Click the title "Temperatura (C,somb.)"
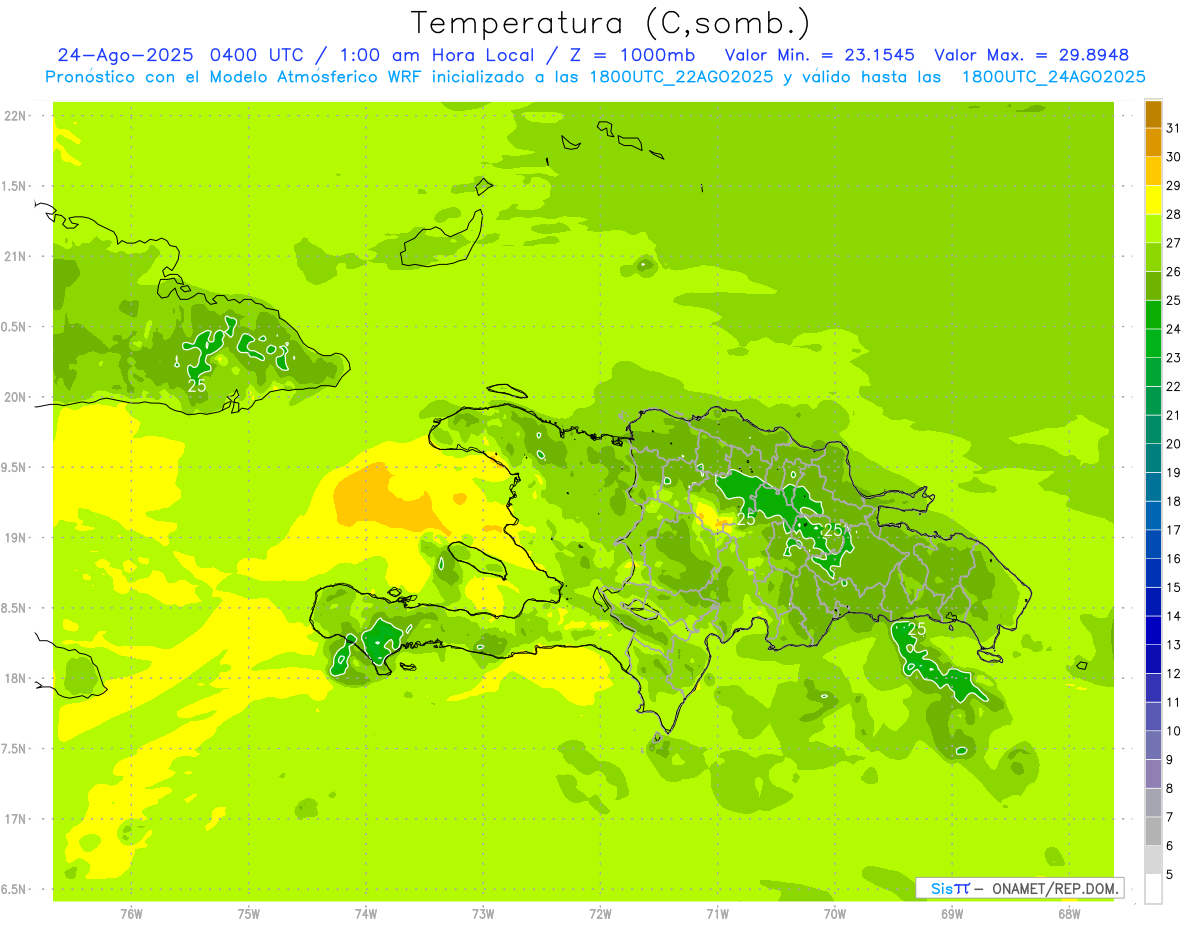Image resolution: width=1200 pixels, height=927 pixels. click(x=611, y=24)
